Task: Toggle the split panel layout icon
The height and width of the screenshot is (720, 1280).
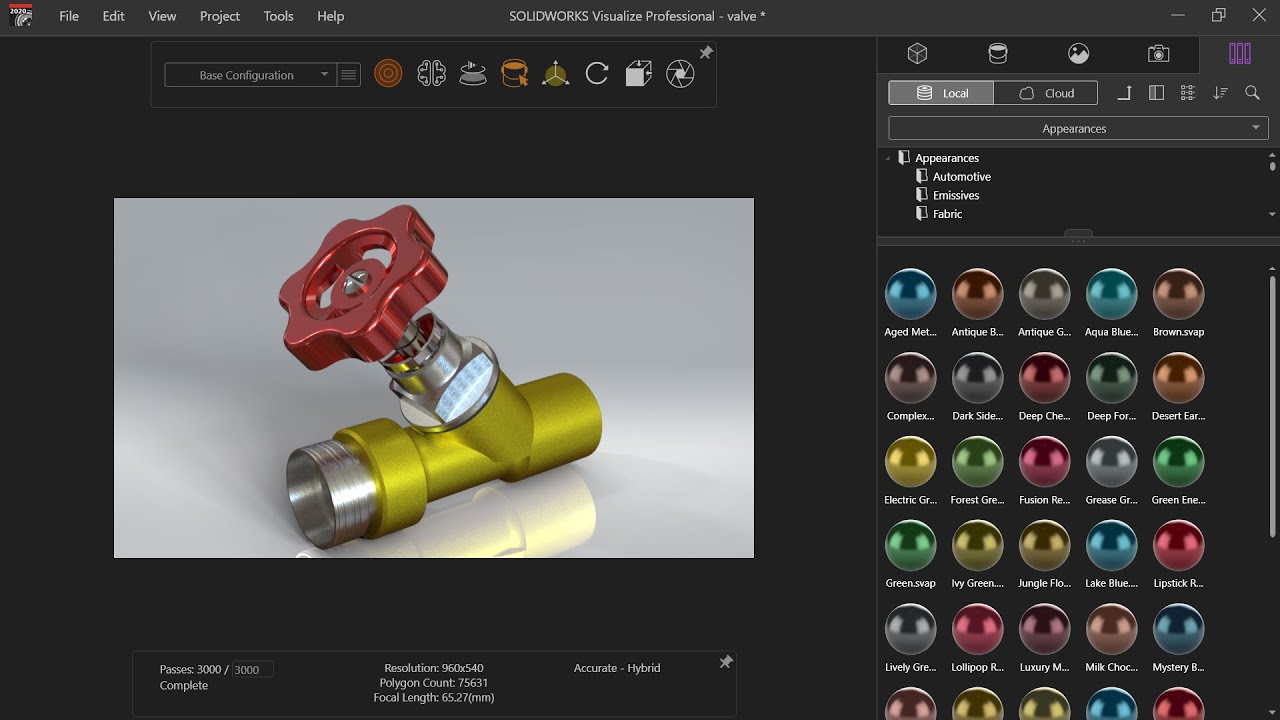Action: 1156,93
